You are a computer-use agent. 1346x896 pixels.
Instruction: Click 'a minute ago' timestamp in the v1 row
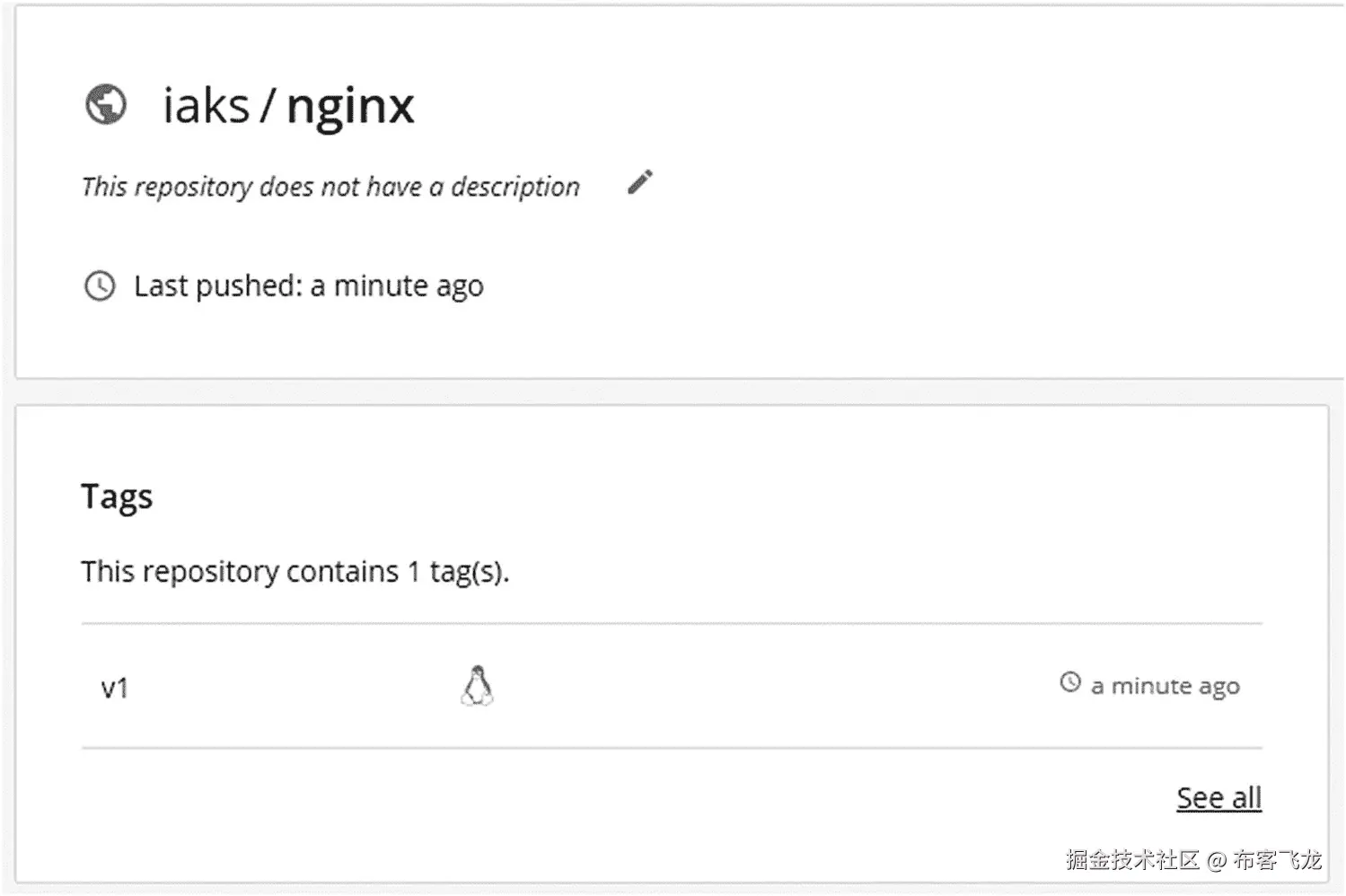pos(1166,687)
